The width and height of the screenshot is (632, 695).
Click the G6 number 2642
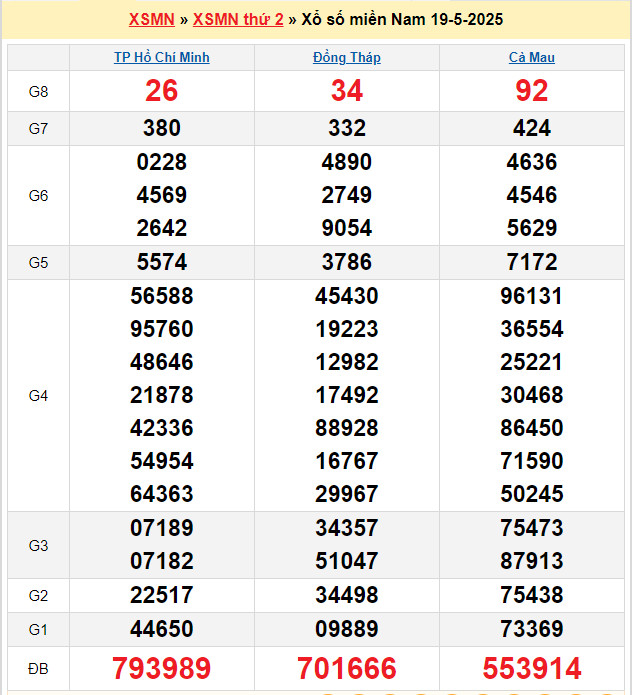tap(162, 228)
